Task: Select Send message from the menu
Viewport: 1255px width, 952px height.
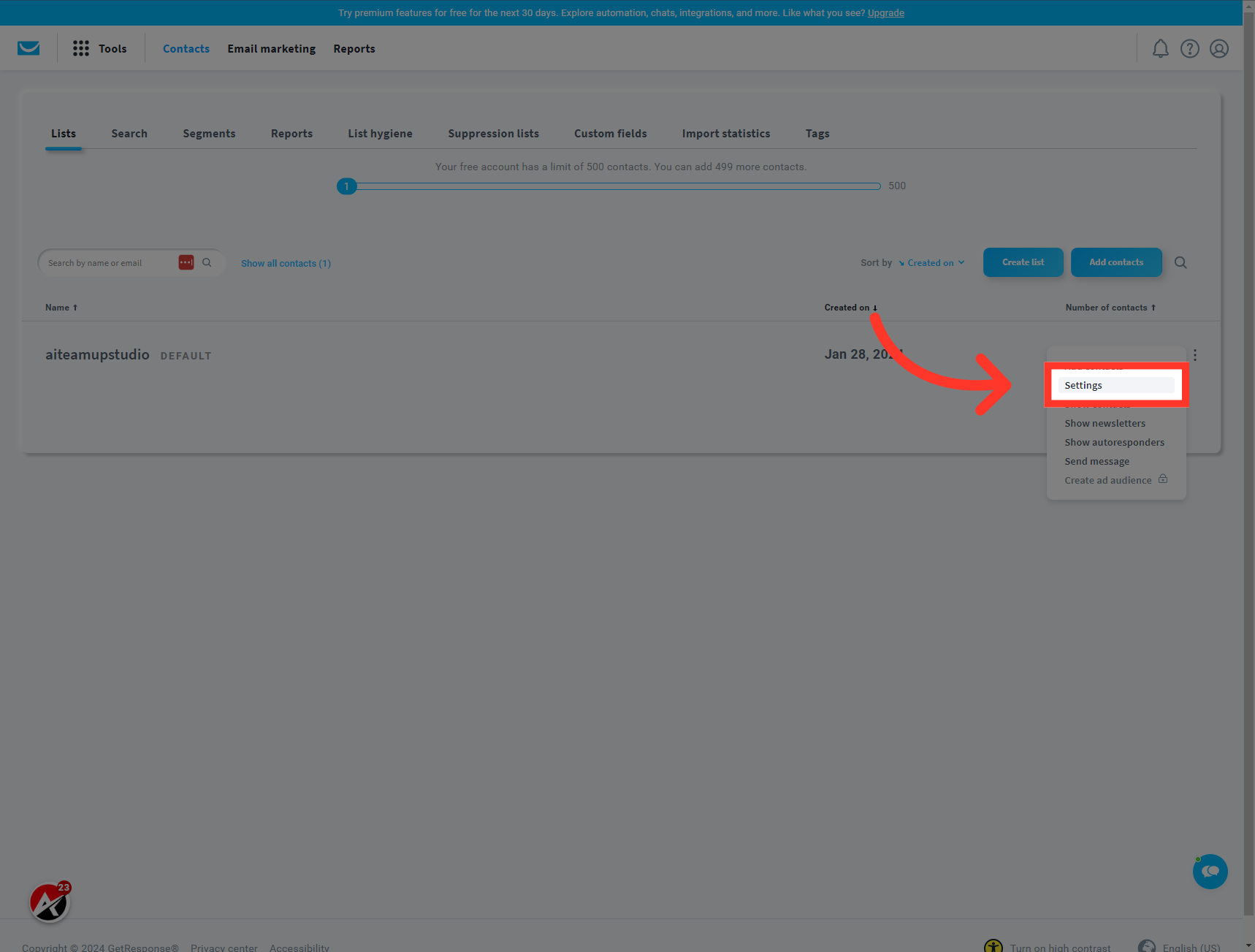Action: coord(1096,462)
